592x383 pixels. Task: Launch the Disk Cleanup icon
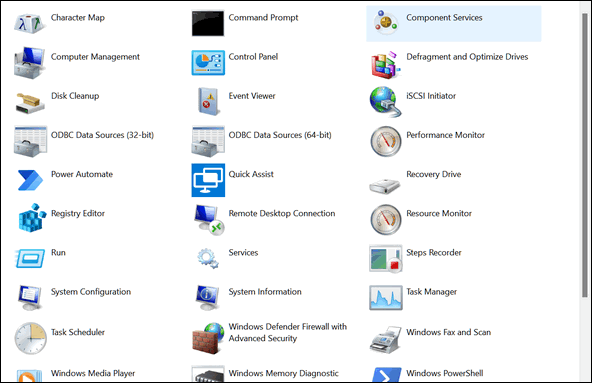pyautogui.click(x=30, y=103)
